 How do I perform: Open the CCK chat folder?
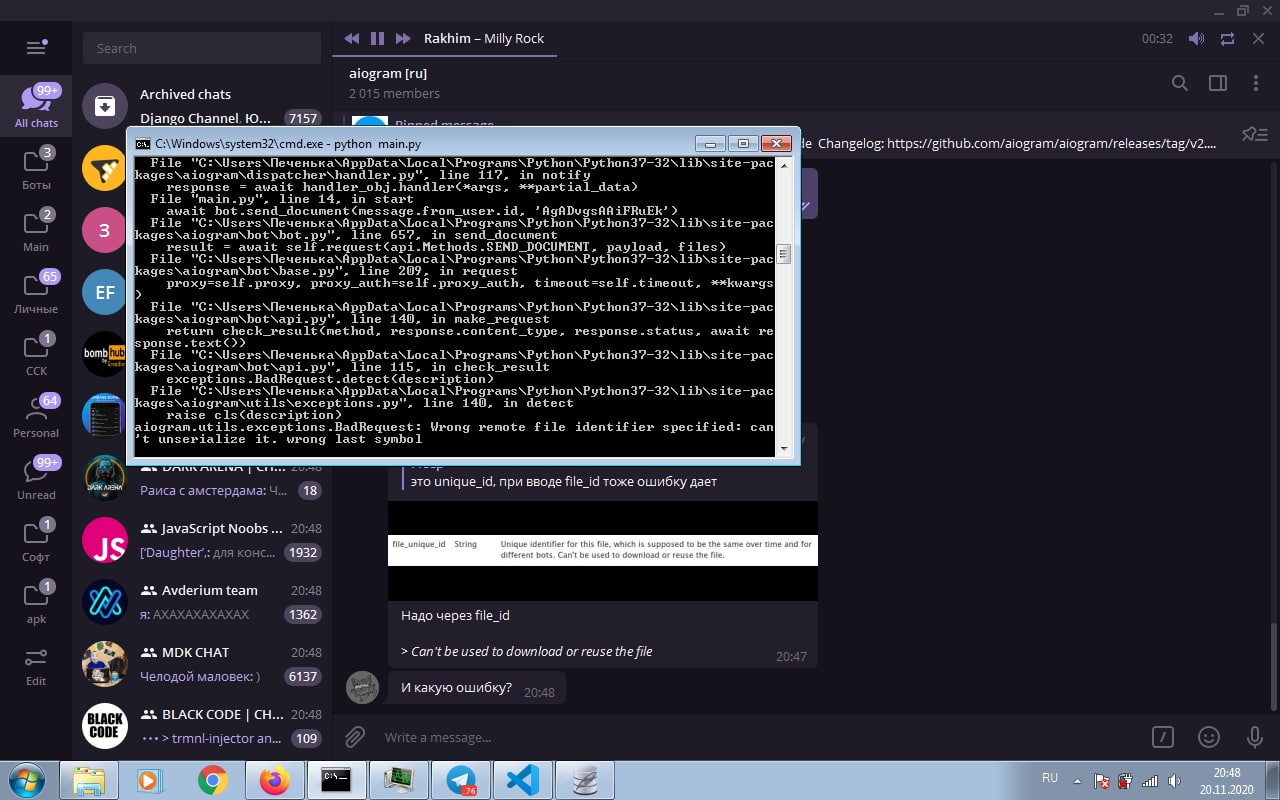[x=36, y=354]
